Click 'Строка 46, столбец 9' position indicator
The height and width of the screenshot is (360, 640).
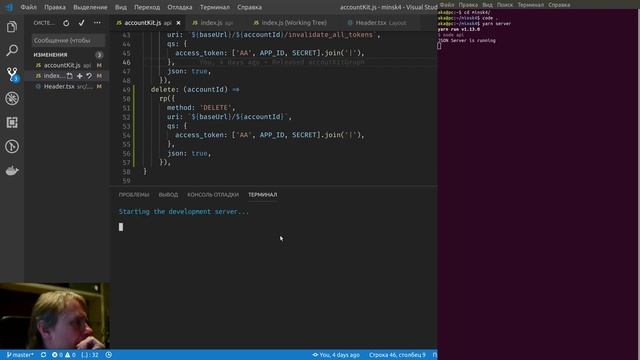(x=397, y=355)
